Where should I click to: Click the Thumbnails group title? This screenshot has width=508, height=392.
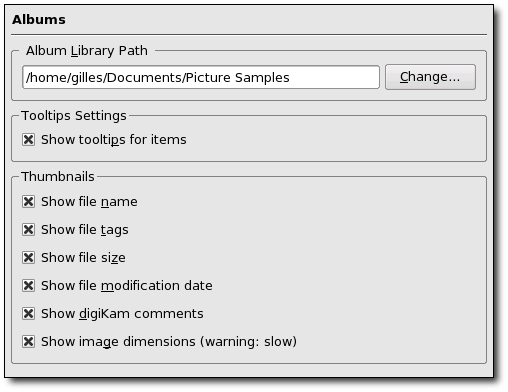point(58,177)
